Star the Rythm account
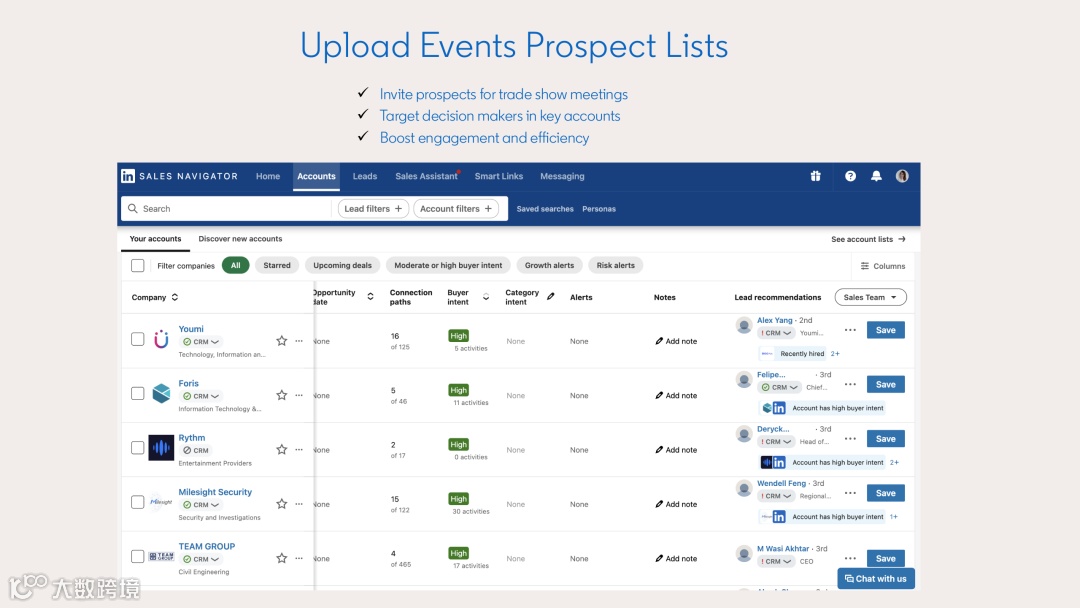 tap(282, 450)
